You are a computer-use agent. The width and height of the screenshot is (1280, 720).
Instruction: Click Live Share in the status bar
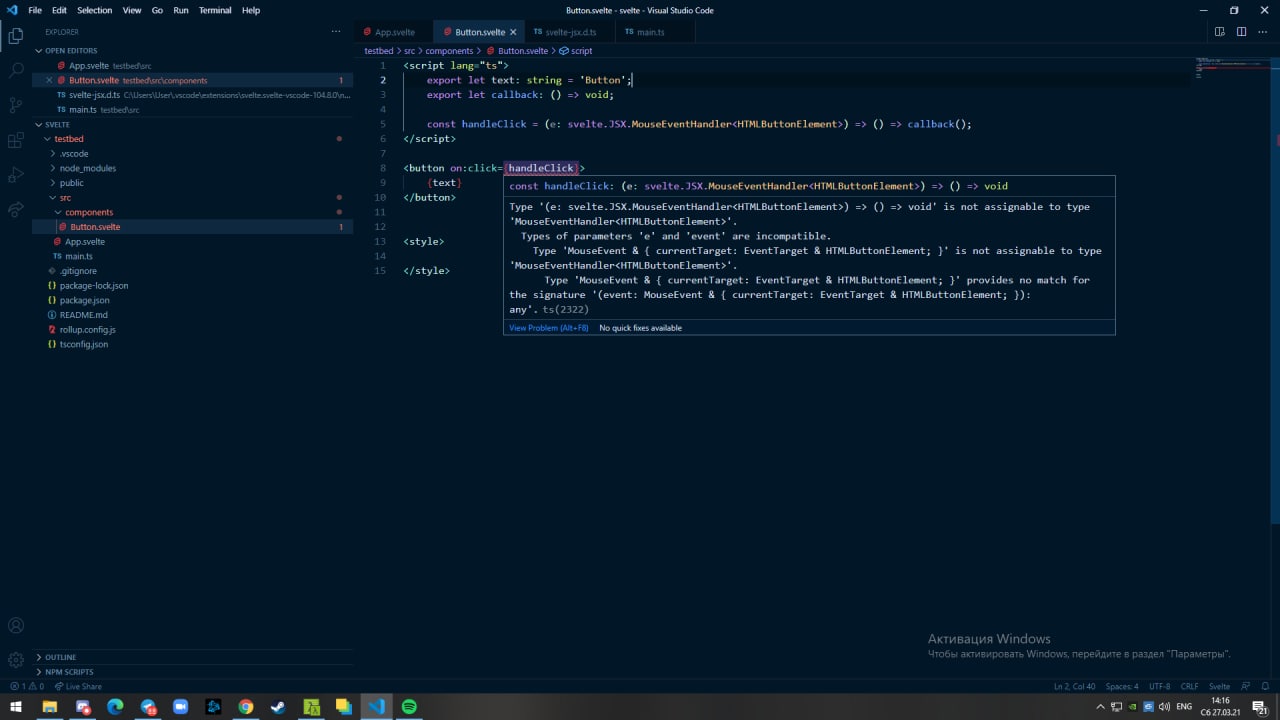point(78,687)
